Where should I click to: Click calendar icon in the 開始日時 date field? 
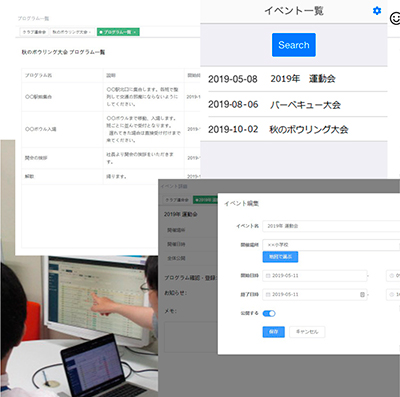click(268, 276)
